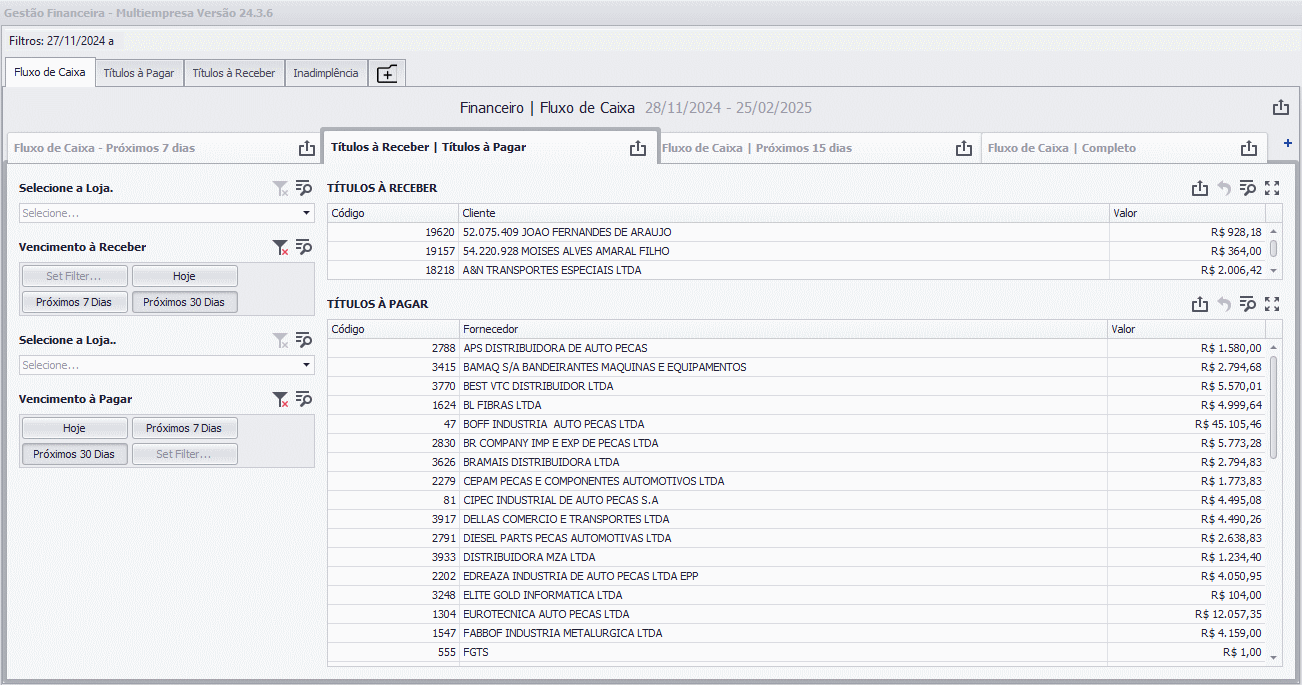1302x685 pixels.
Task: Open search for Vencimento à Pagar filter
Action: (304, 399)
